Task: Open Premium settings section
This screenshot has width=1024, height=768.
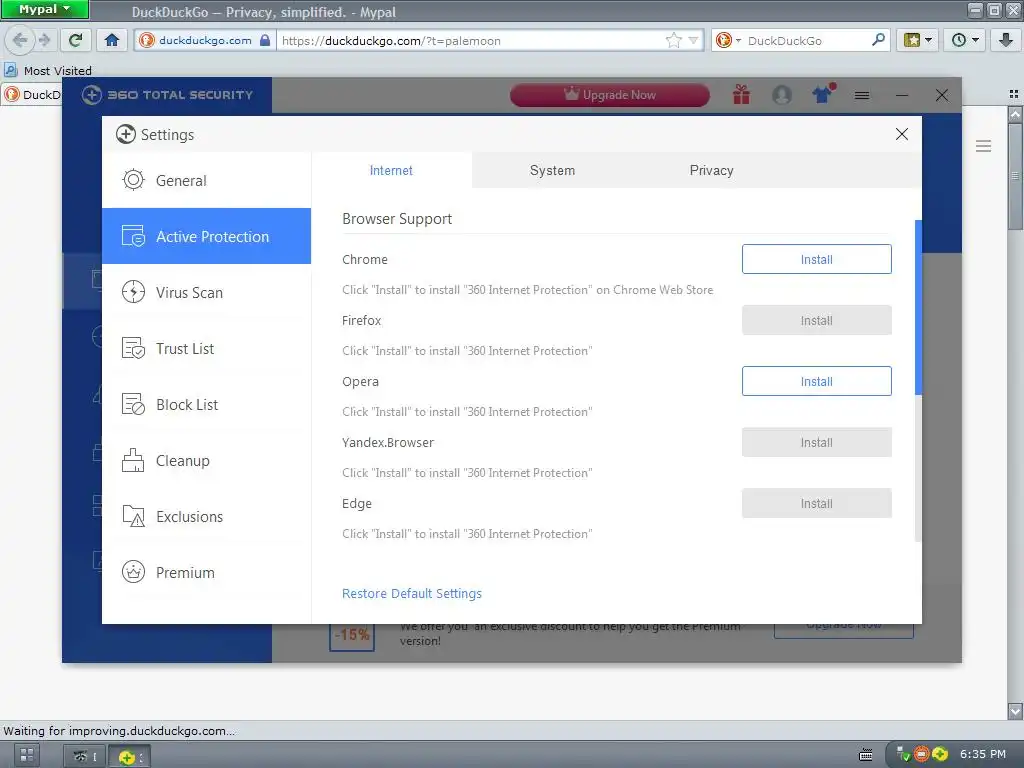Action: 206,573
